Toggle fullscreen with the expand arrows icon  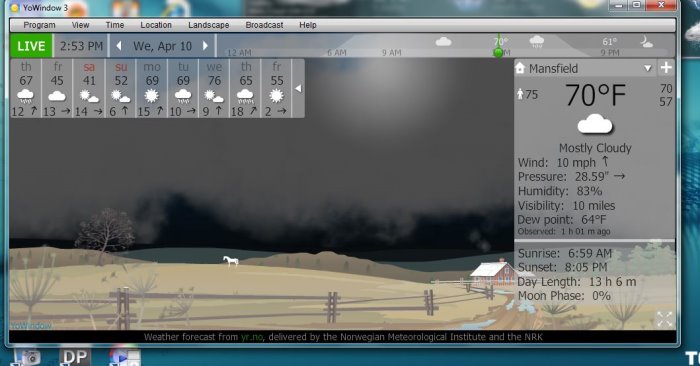pos(665,319)
